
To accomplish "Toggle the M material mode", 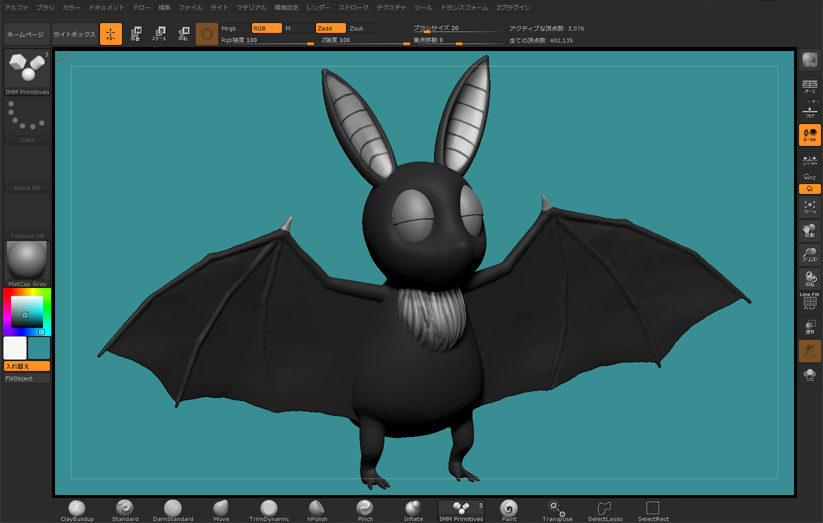I will (298, 28).
